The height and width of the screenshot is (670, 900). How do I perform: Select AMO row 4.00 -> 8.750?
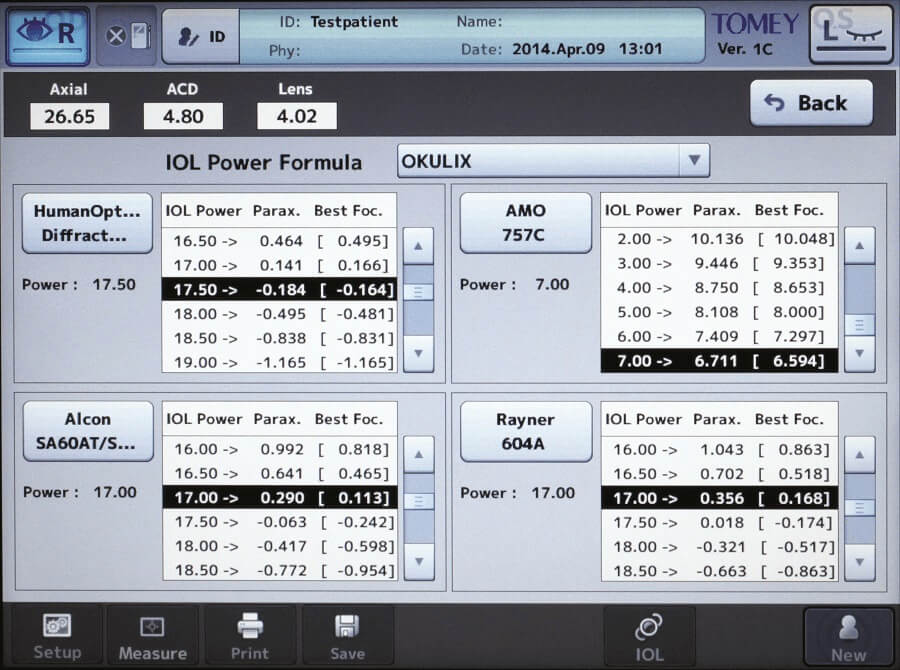[x=719, y=288]
